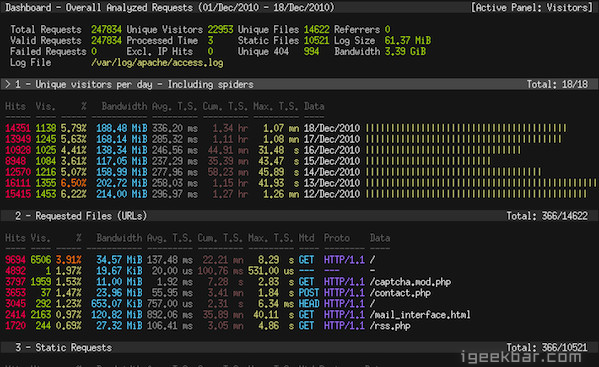Click the Log Size value 61.37 MiB
The height and width of the screenshot is (367, 599).
coord(408,40)
